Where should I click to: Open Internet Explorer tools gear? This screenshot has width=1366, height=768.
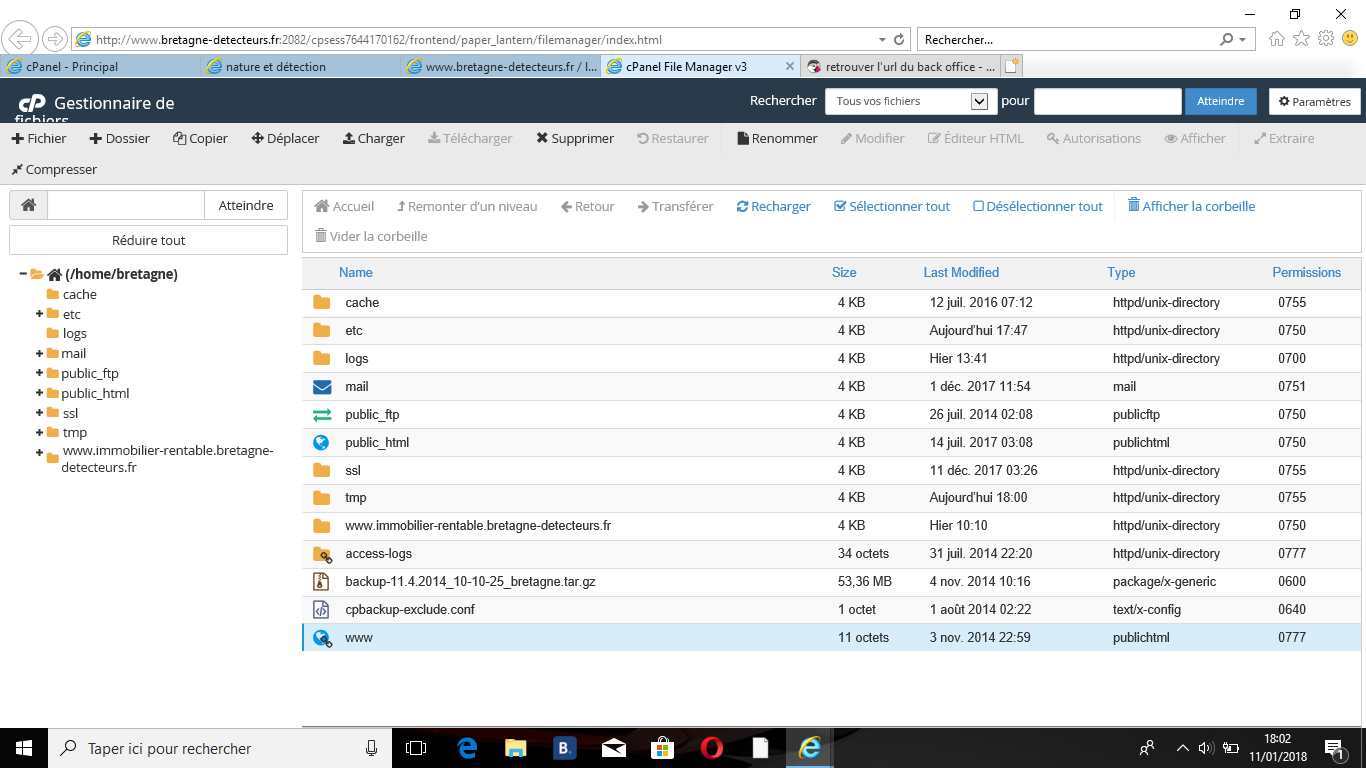click(x=1326, y=39)
